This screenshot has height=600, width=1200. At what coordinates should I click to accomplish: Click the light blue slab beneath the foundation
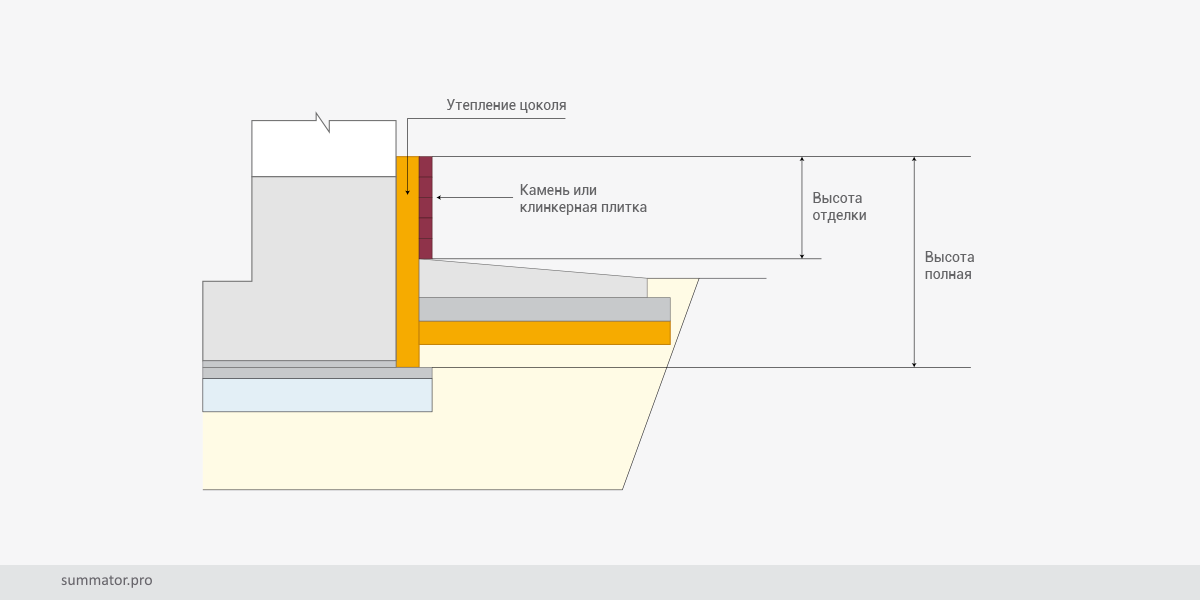tap(317, 395)
